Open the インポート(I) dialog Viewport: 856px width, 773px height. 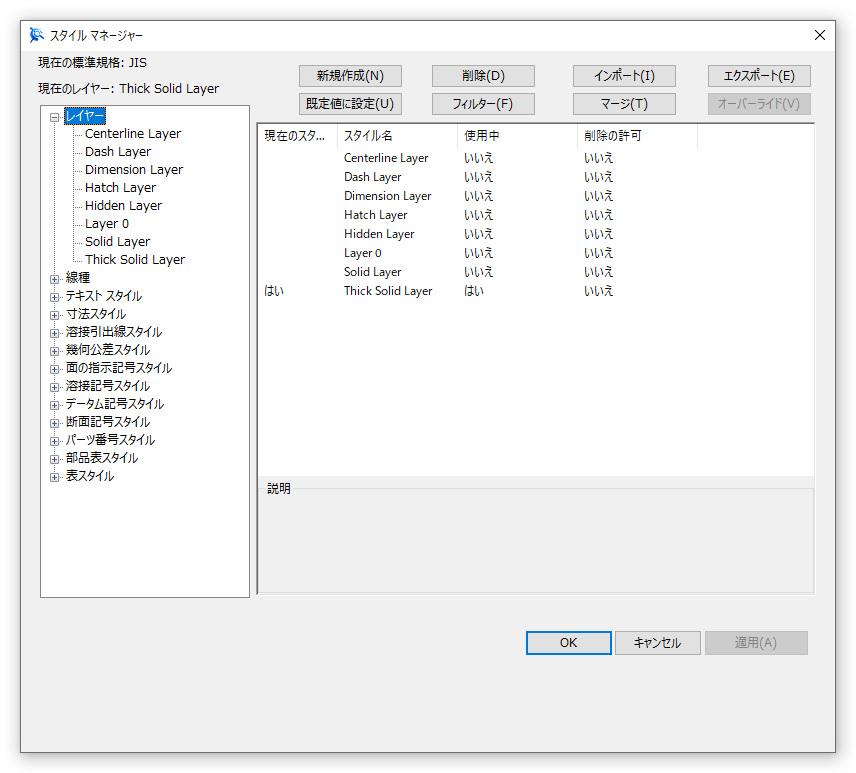coord(624,76)
